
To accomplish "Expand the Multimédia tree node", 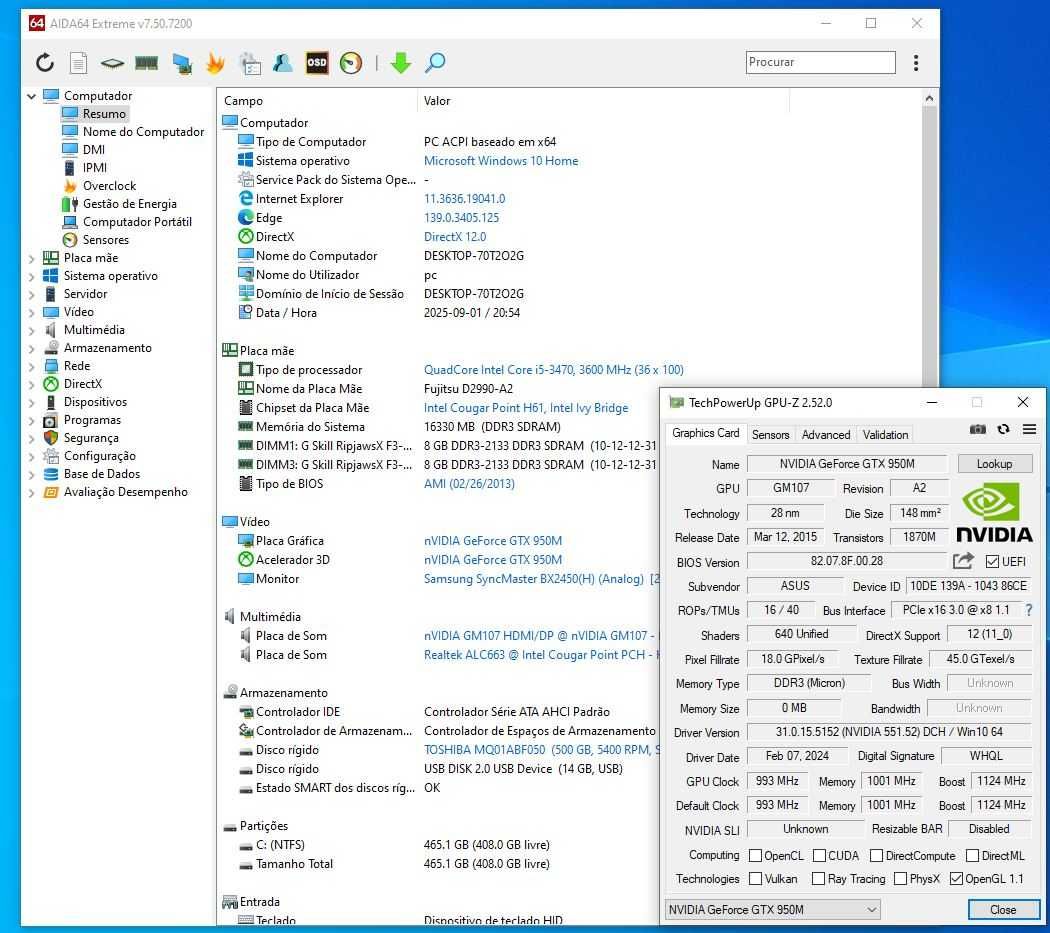I will [x=31, y=330].
